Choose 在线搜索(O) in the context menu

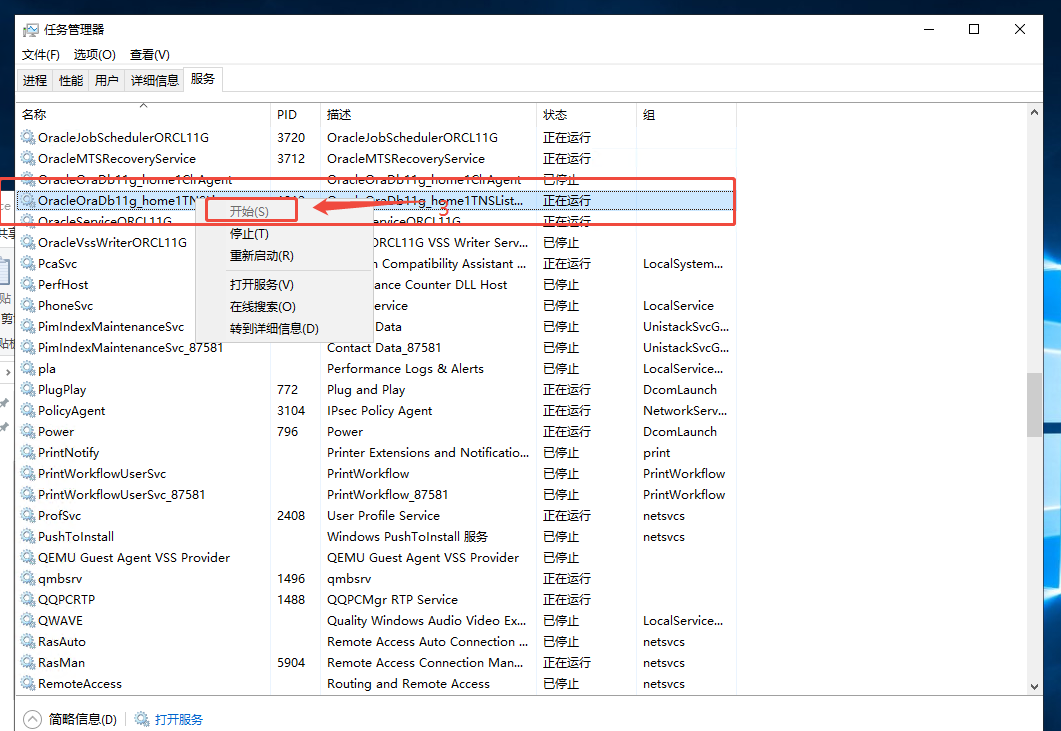point(263,307)
